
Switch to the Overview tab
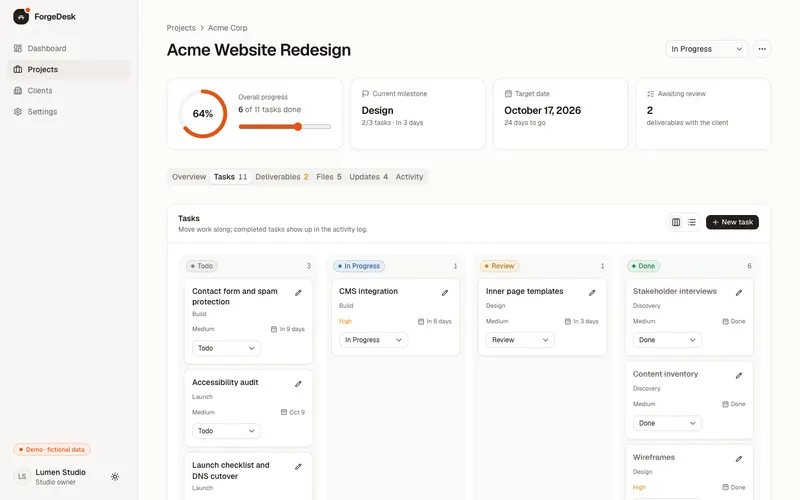click(x=189, y=177)
